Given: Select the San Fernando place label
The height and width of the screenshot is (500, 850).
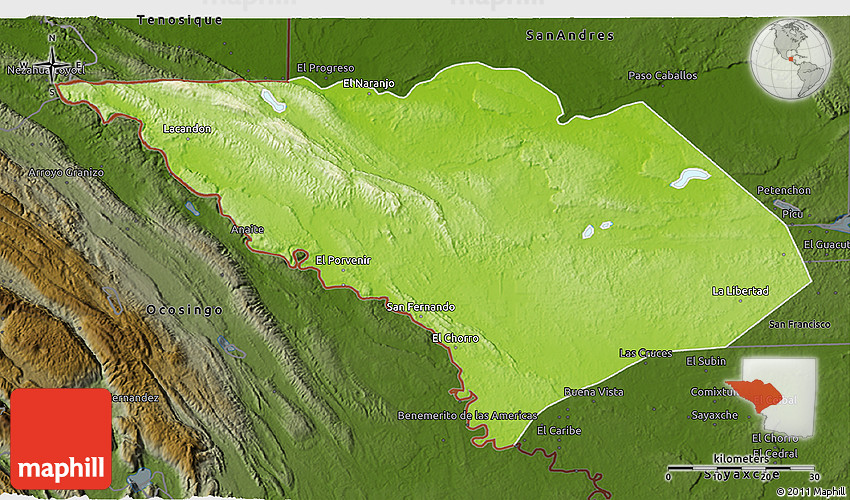Looking at the screenshot, I should click(x=420, y=306).
